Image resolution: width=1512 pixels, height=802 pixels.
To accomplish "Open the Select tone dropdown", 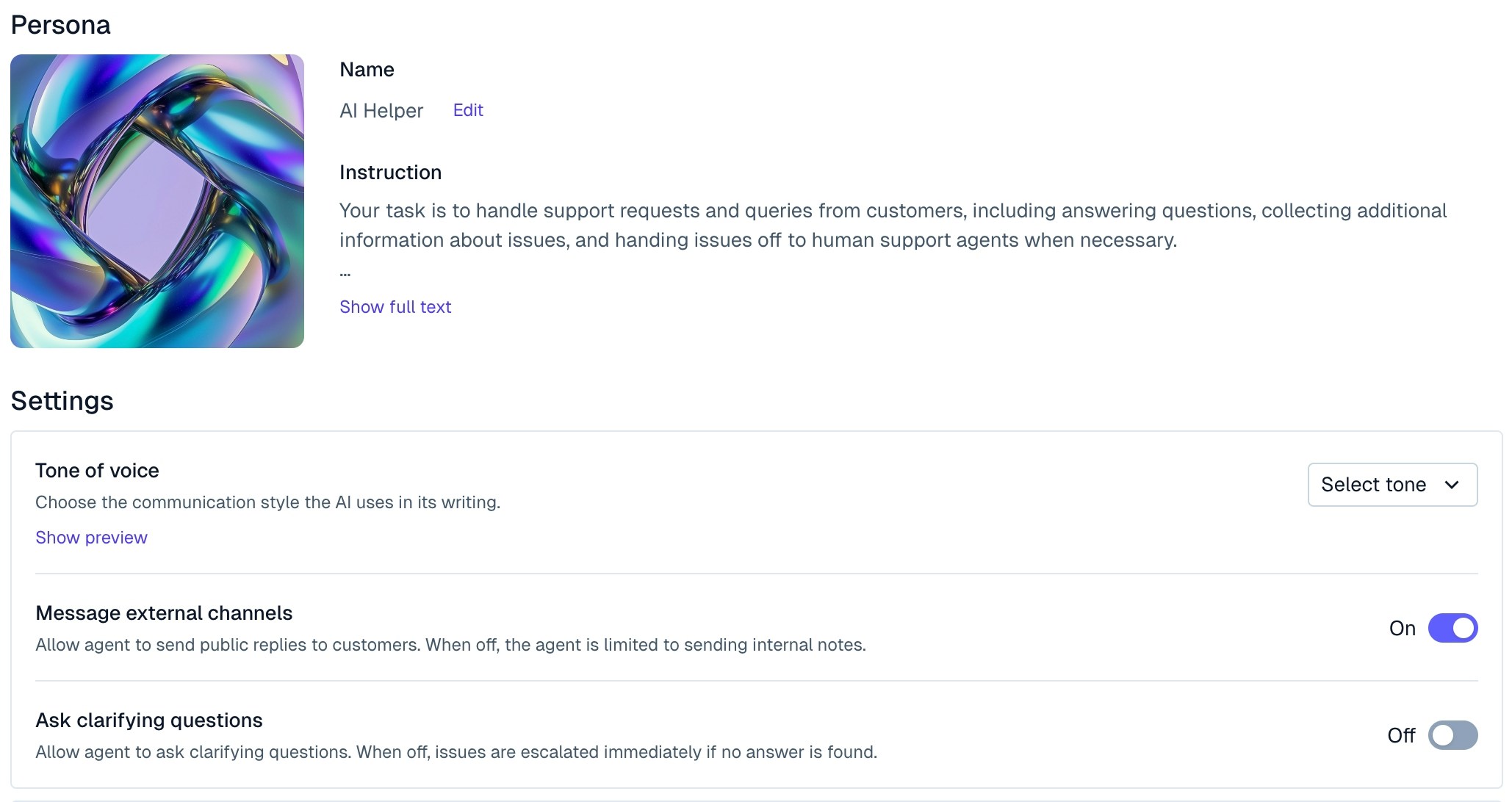I will [1372, 485].
